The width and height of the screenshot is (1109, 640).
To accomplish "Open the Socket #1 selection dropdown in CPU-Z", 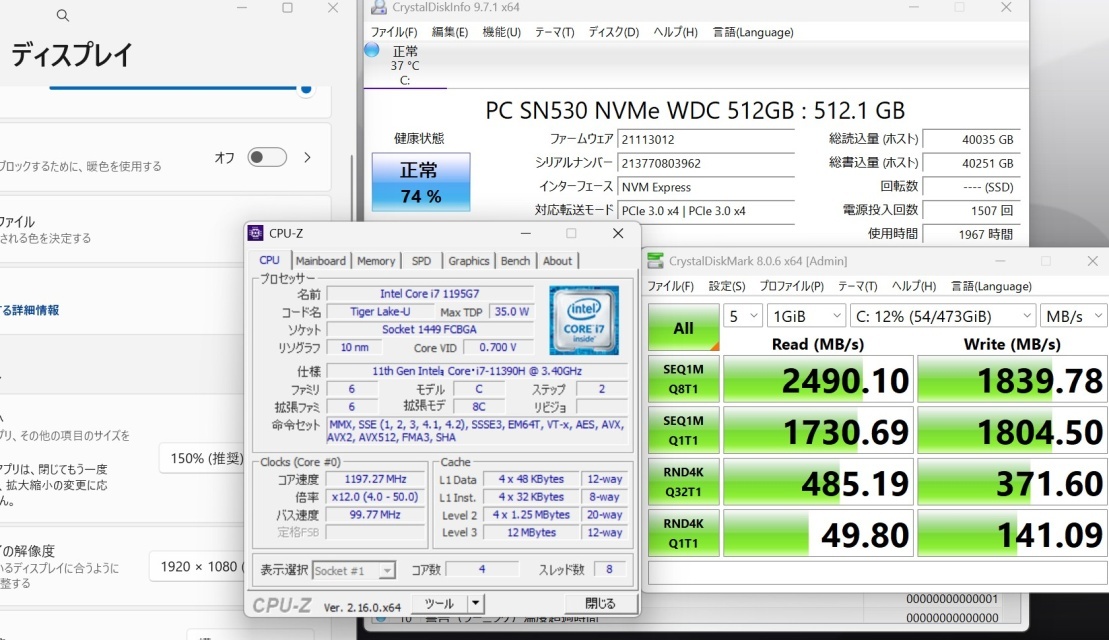I will (x=353, y=570).
